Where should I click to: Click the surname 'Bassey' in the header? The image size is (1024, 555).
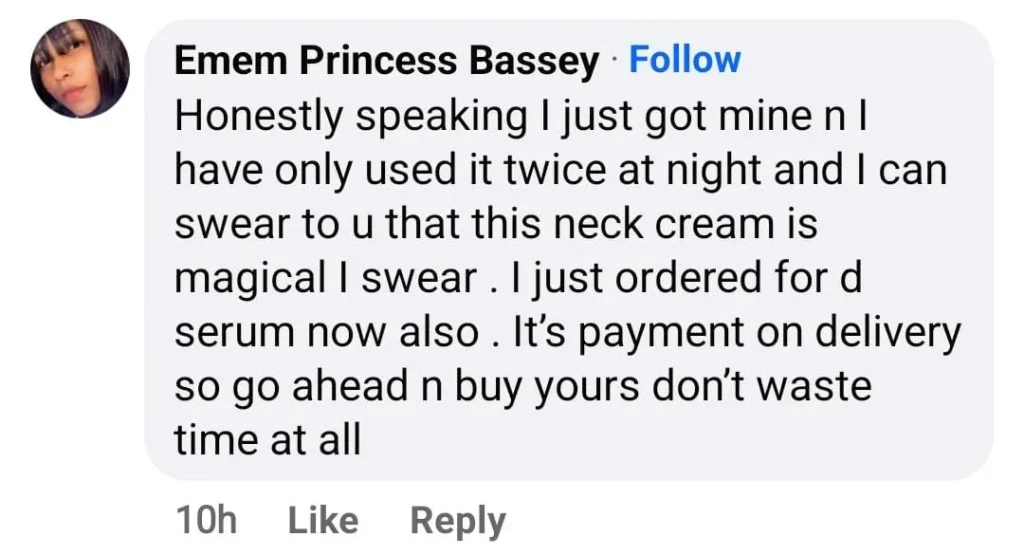click(x=539, y=62)
